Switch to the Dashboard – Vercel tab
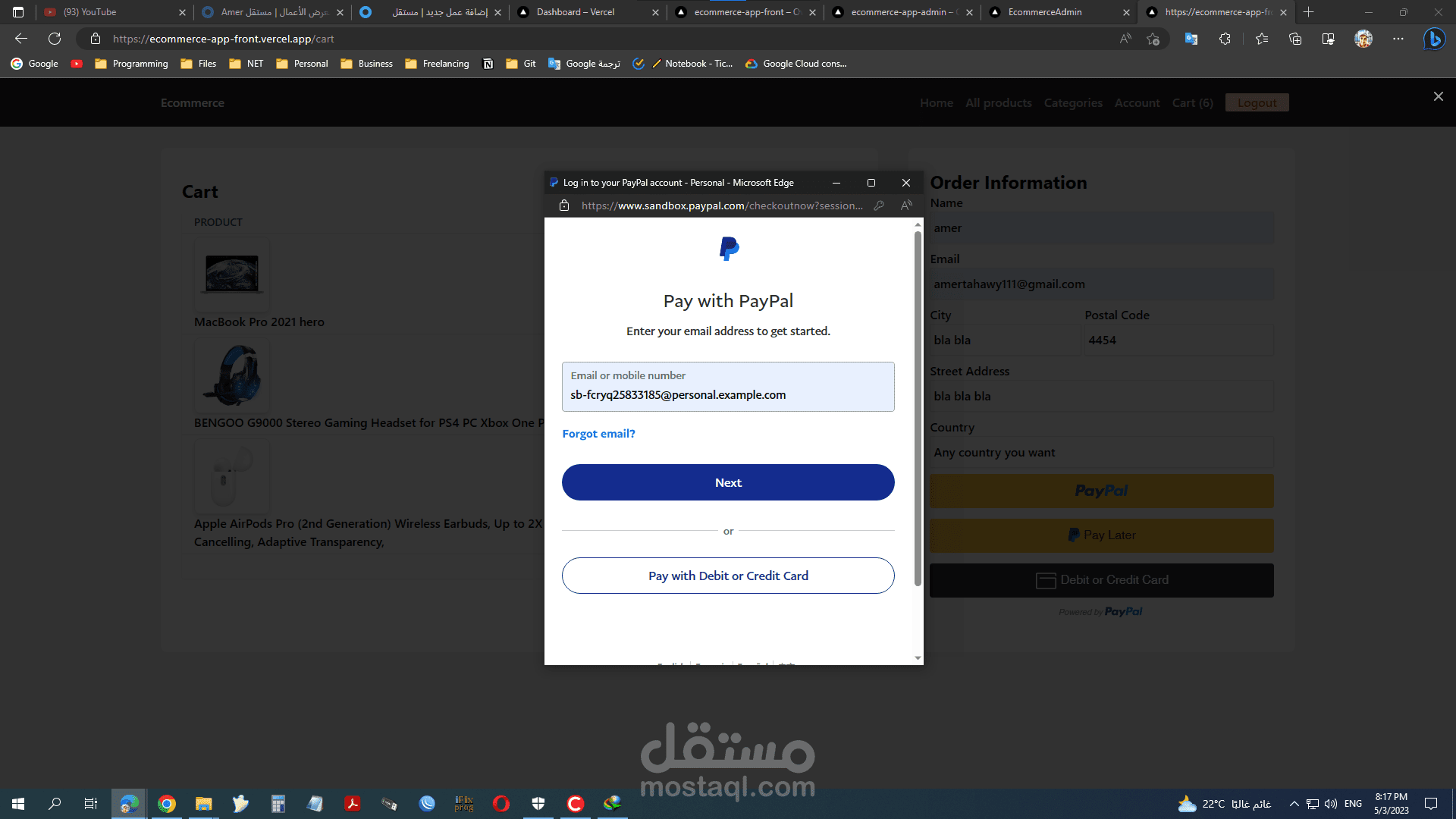The width and height of the screenshot is (1456, 819). click(x=575, y=12)
